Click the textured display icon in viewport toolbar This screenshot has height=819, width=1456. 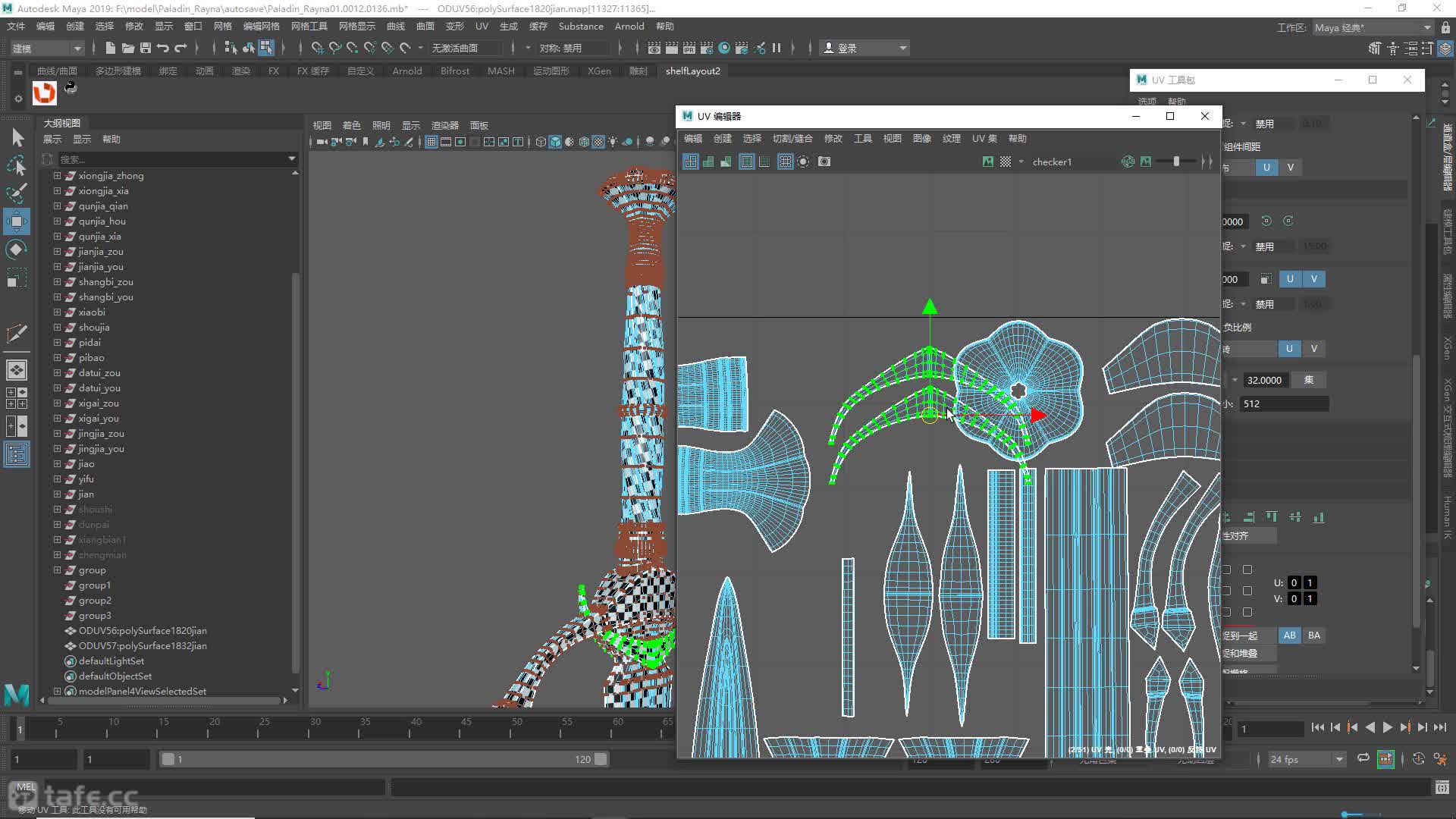tap(598, 142)
